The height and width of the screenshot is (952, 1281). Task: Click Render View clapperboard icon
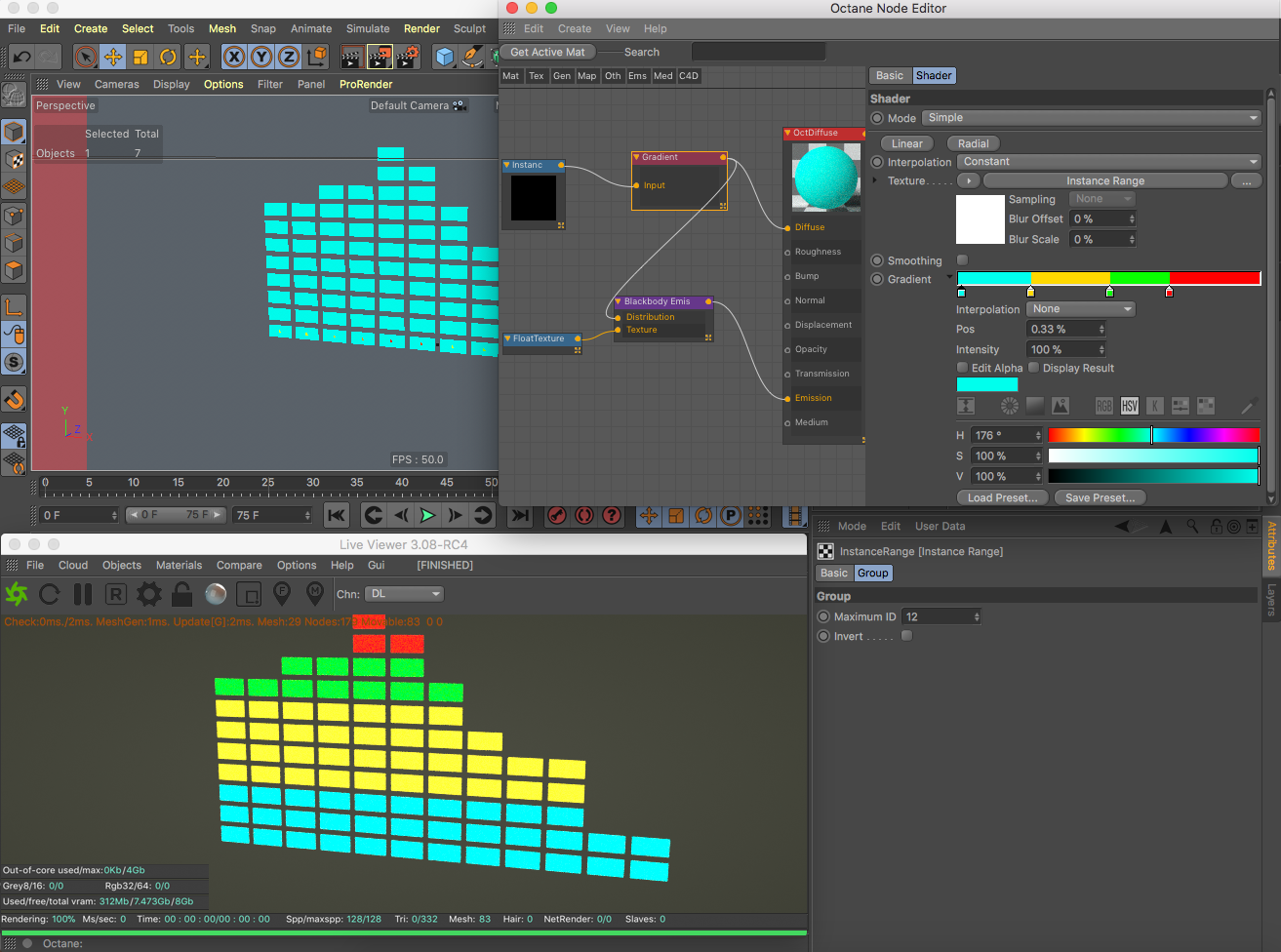click(x=352, y=57)
